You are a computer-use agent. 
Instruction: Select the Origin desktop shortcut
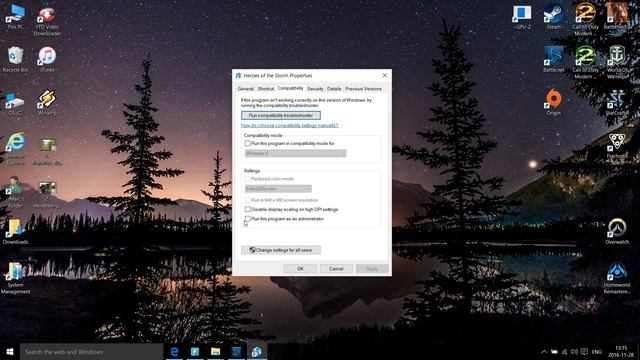(x=553, y=102)
